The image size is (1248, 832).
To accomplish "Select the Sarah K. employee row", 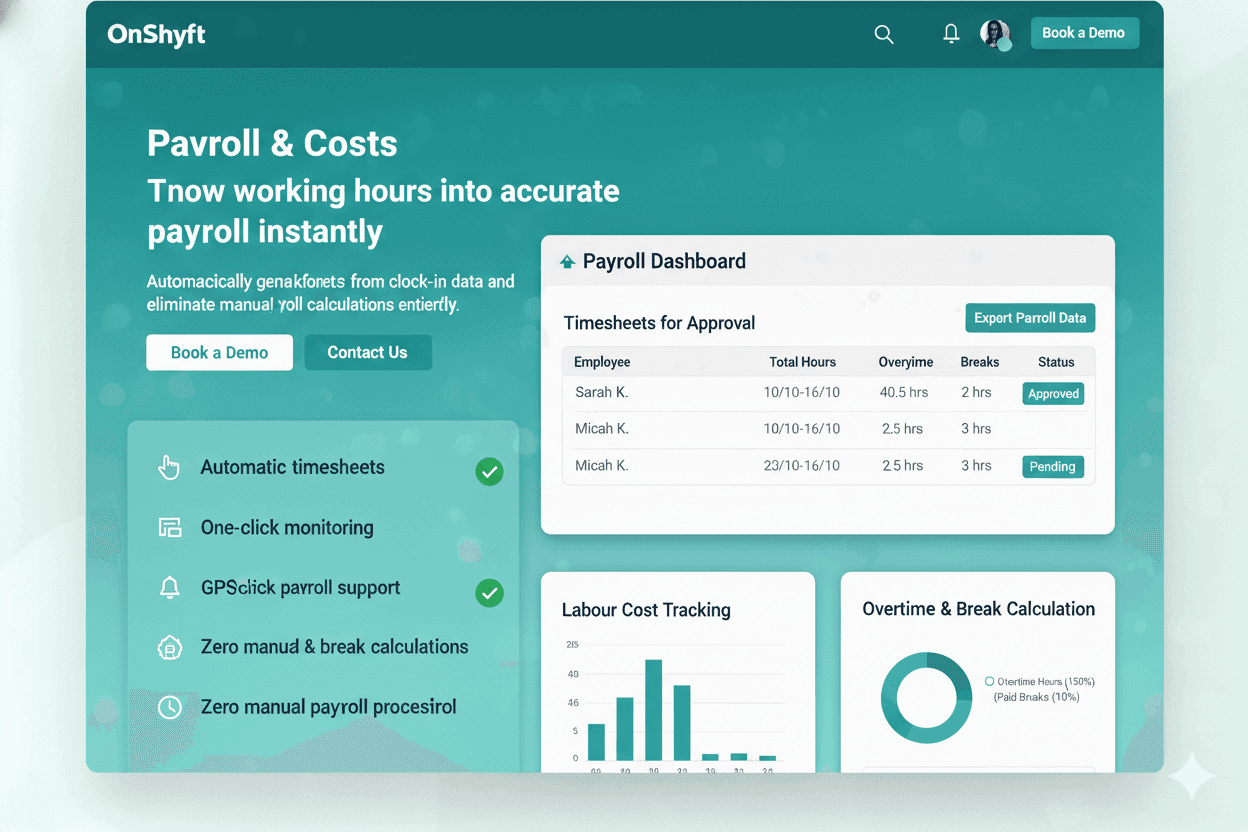I will pyautogui.click(x=828, y=393).
